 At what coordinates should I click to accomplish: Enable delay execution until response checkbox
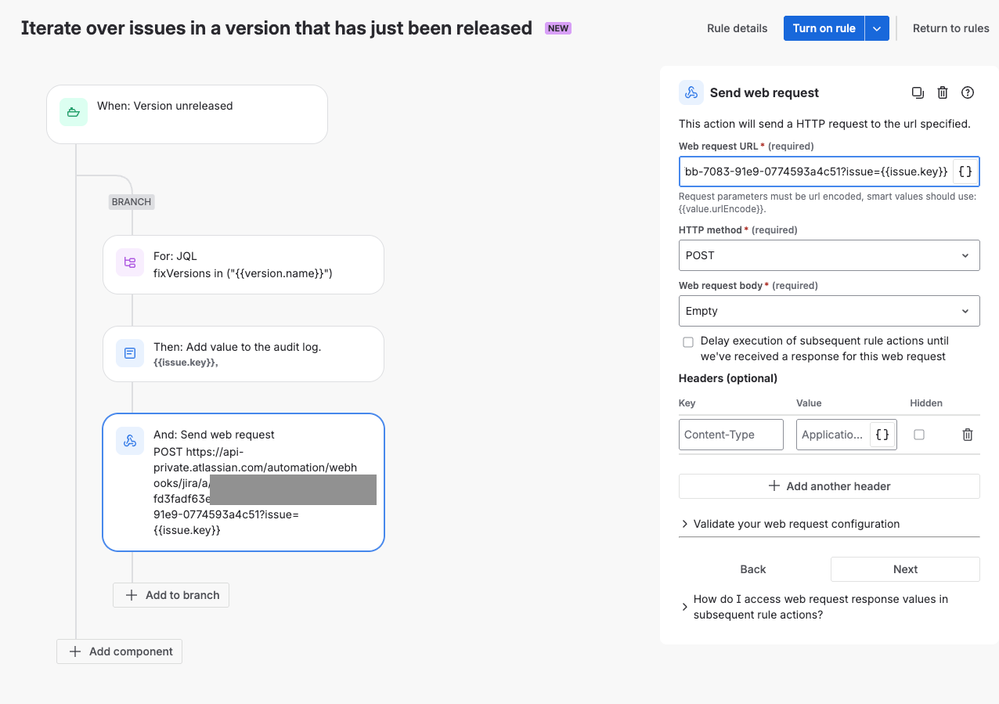pos(688,342)
